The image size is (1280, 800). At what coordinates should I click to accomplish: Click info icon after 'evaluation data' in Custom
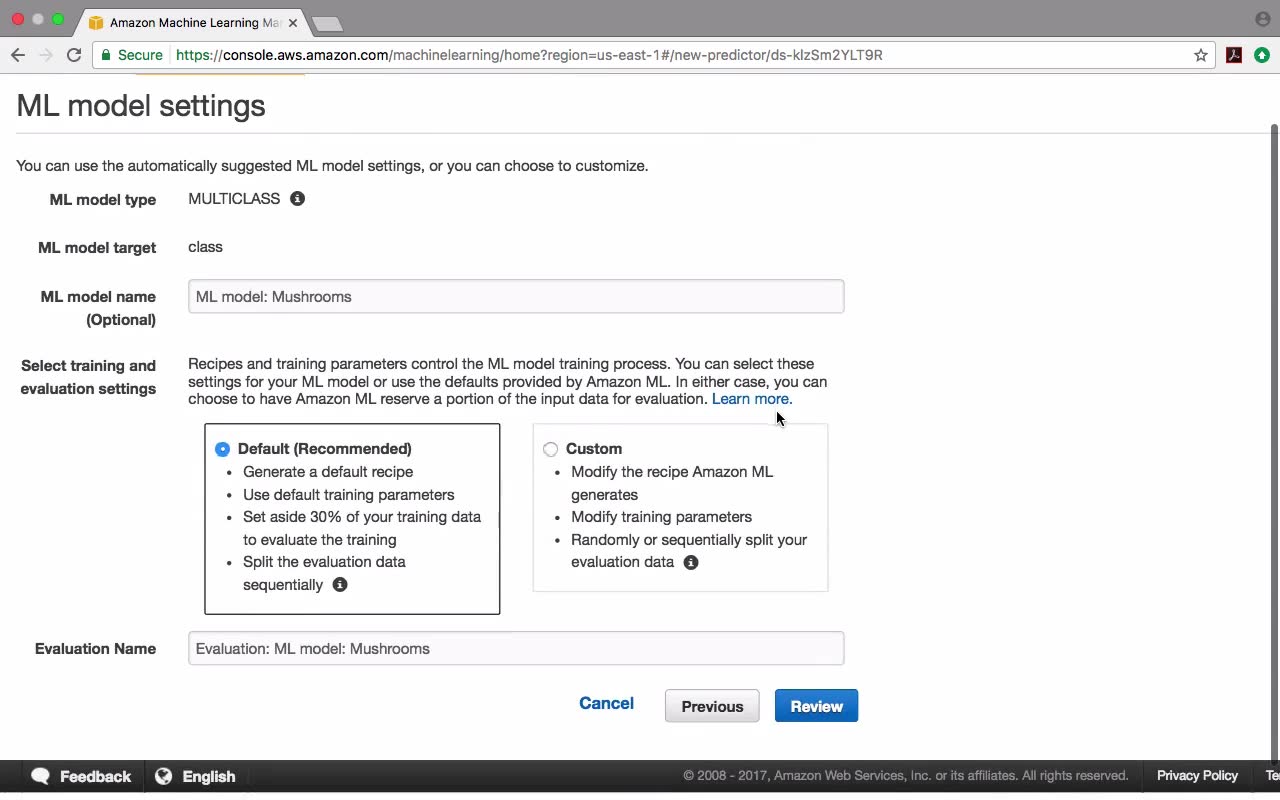pyautogui.click(x=691, y=562)
